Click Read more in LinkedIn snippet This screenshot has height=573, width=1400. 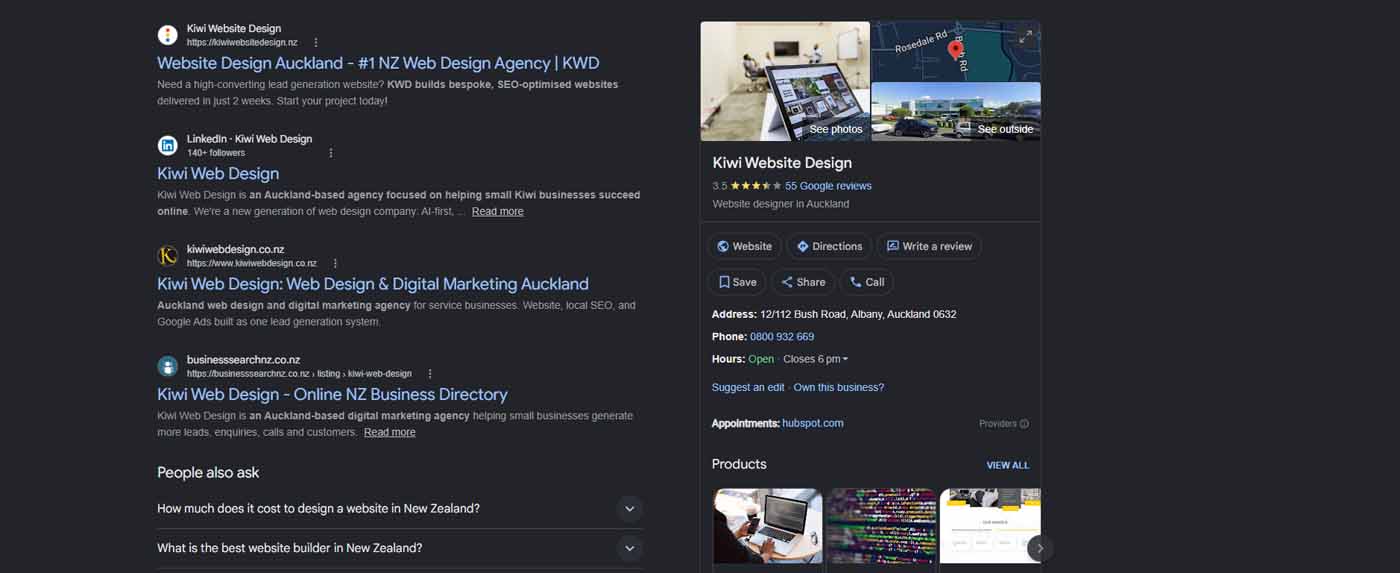point(497,211)
